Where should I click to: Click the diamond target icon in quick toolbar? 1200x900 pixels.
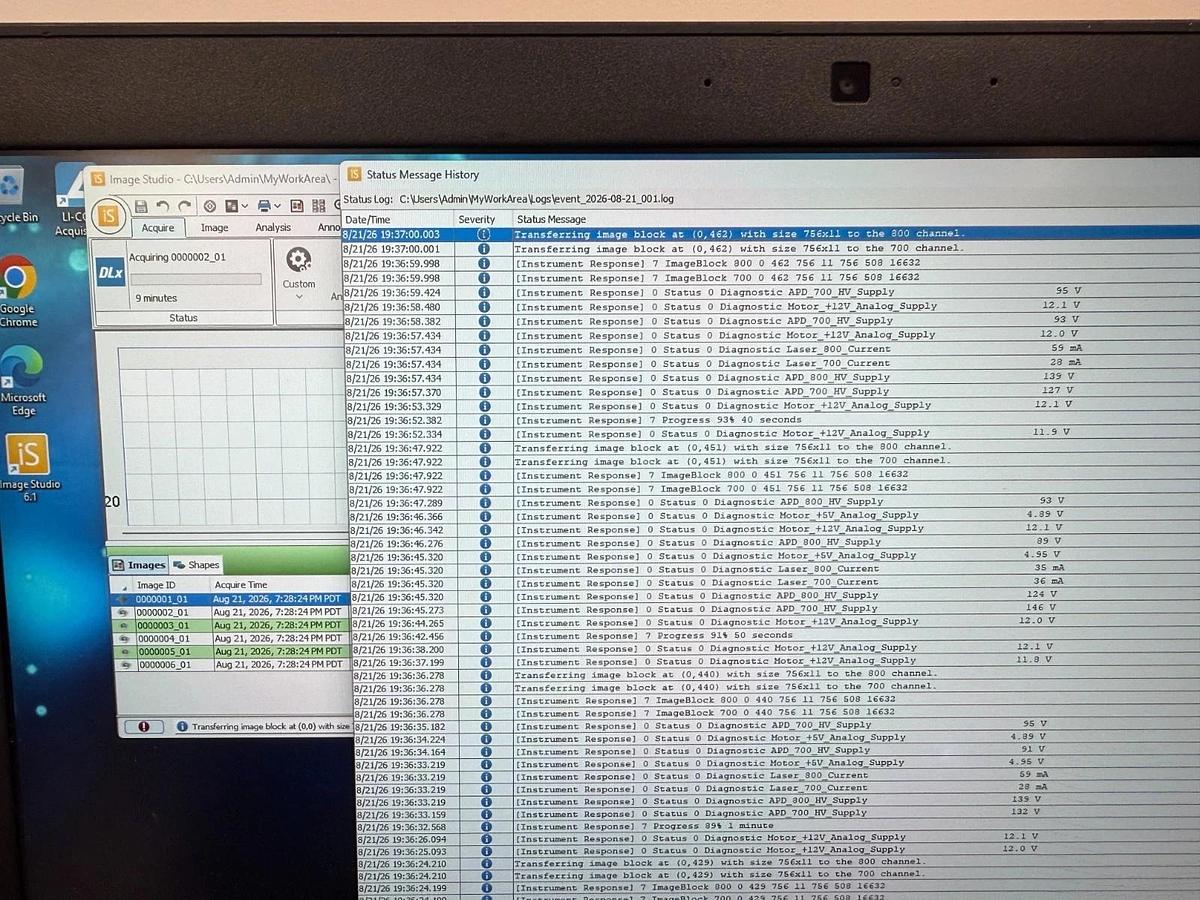(210, 206)
